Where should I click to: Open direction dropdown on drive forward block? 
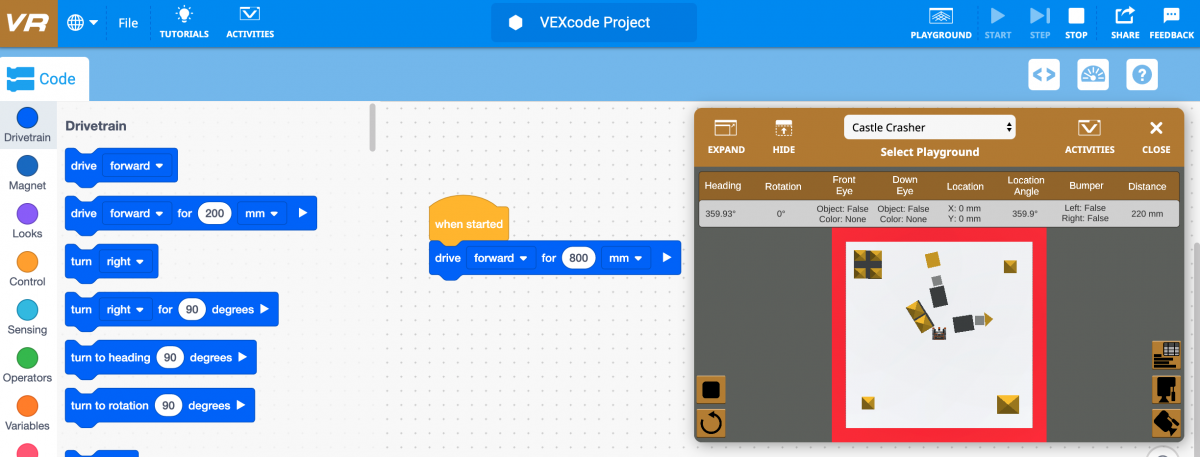pos(136,165)
